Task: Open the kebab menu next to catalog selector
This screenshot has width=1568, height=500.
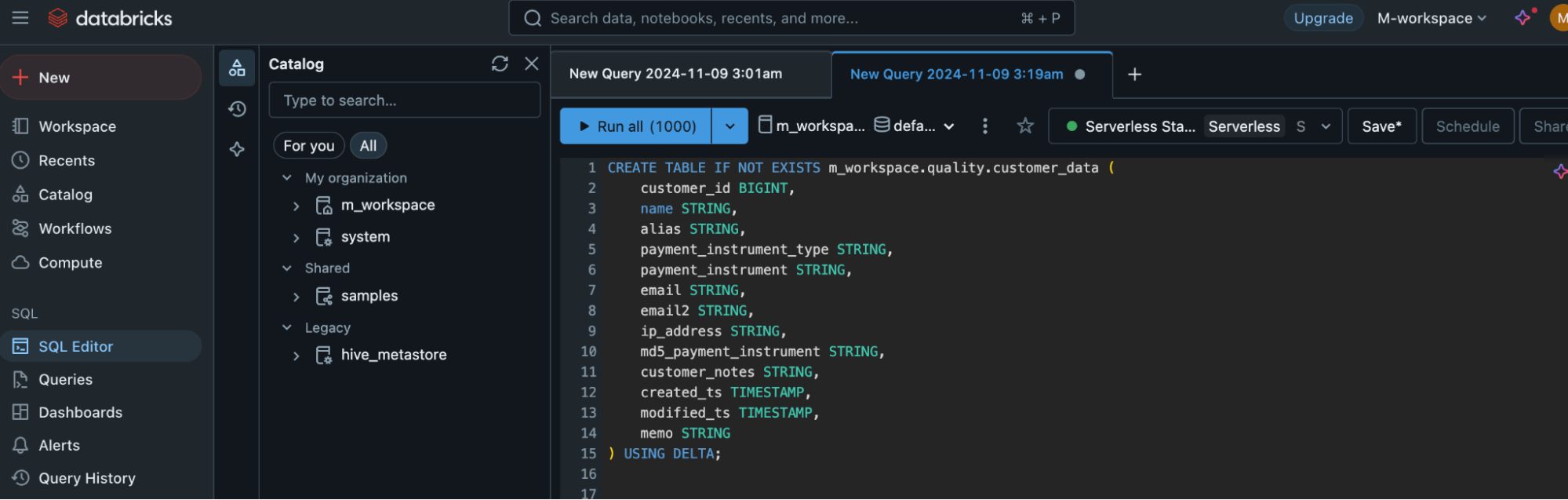Action: (x=985, y=126)
